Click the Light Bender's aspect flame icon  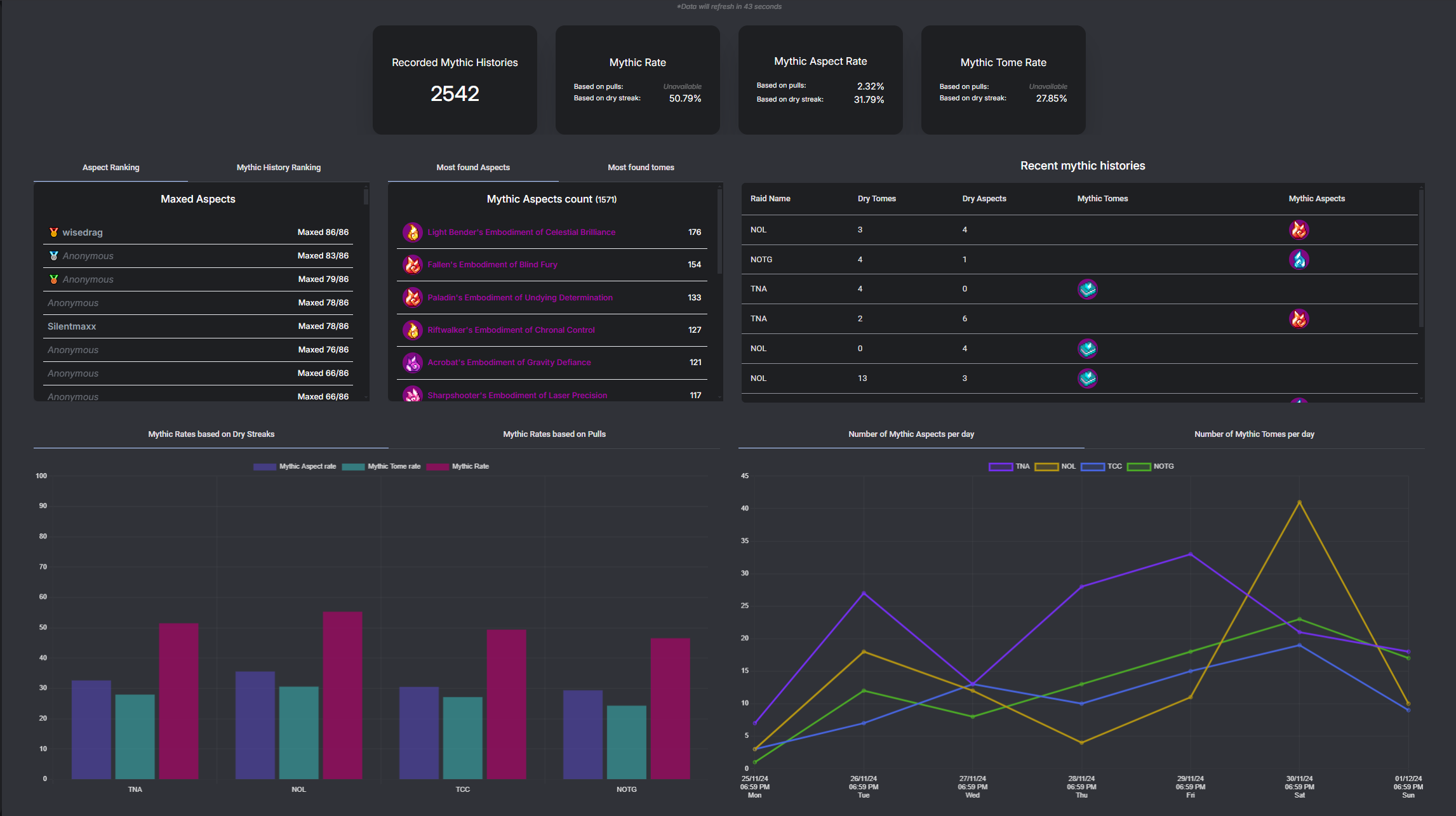click(x=413, y=232)
